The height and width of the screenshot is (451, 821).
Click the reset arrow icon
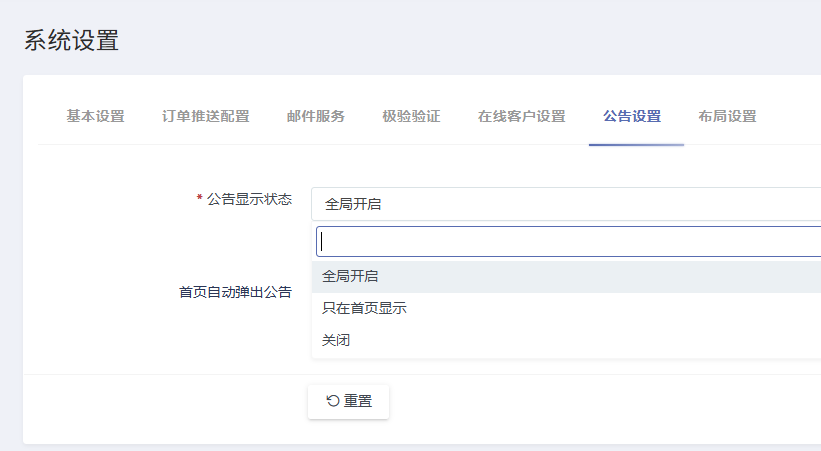point(333,401)
